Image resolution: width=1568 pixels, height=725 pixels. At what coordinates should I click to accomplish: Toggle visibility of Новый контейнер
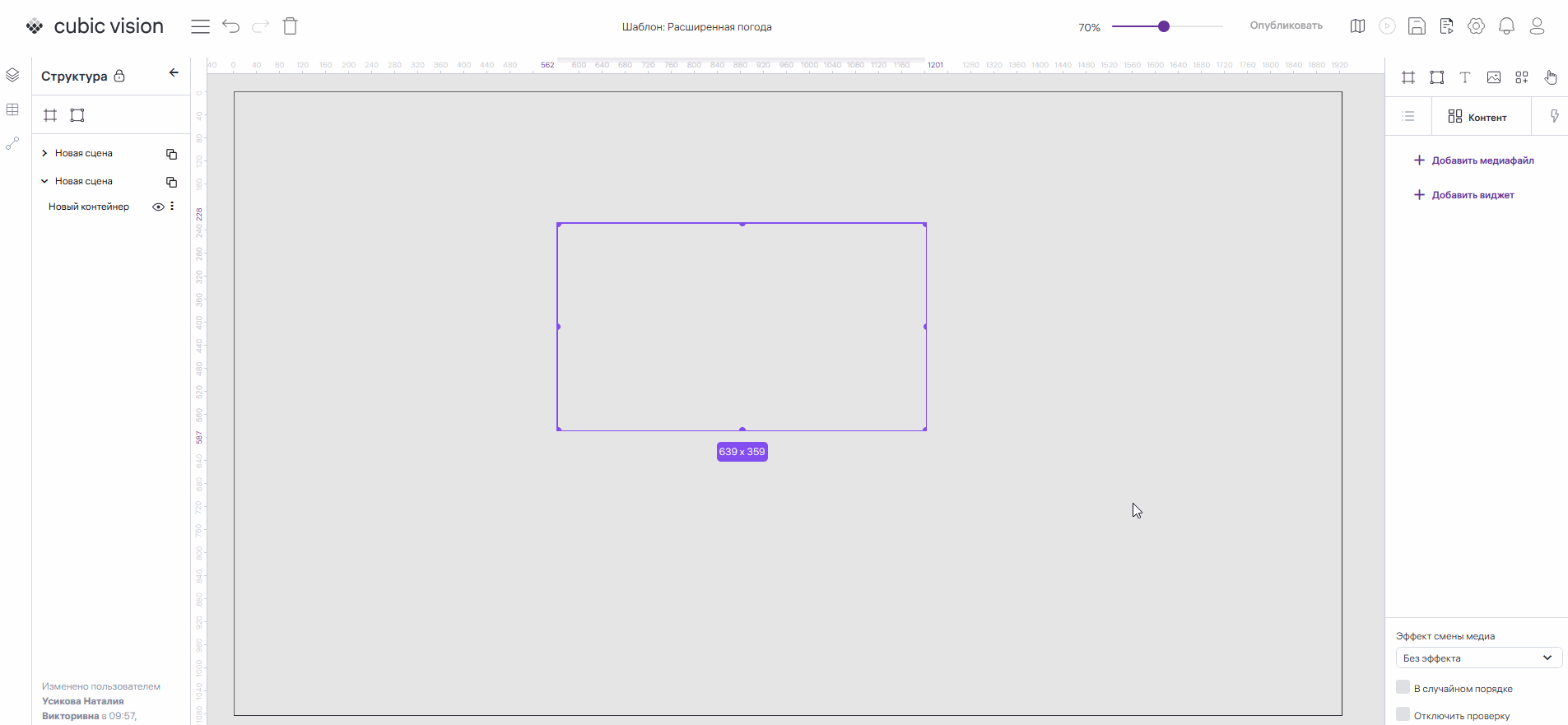[x=158, y=207]
